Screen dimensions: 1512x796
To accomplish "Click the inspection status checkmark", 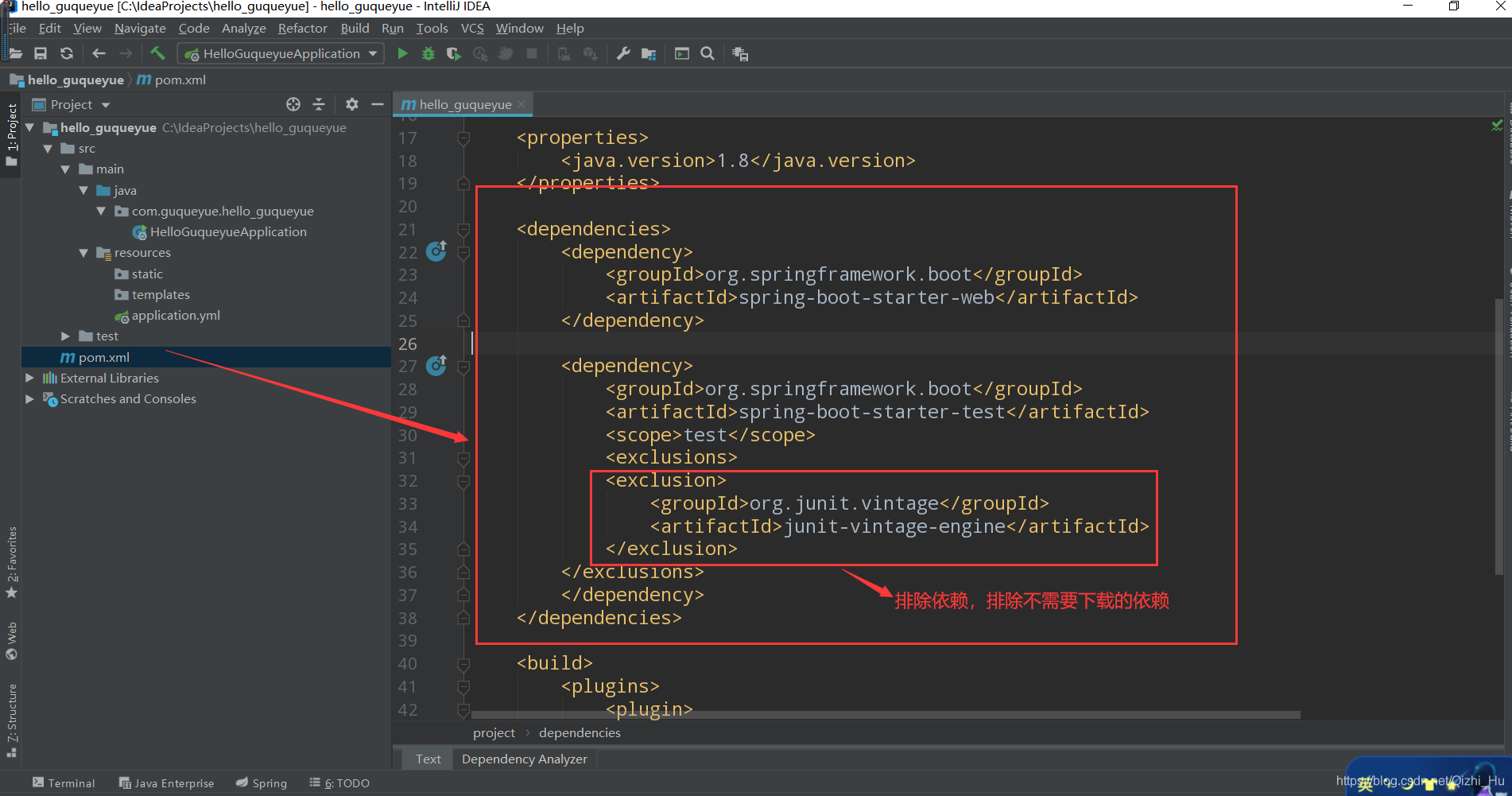I will (x=1498, y=126).
